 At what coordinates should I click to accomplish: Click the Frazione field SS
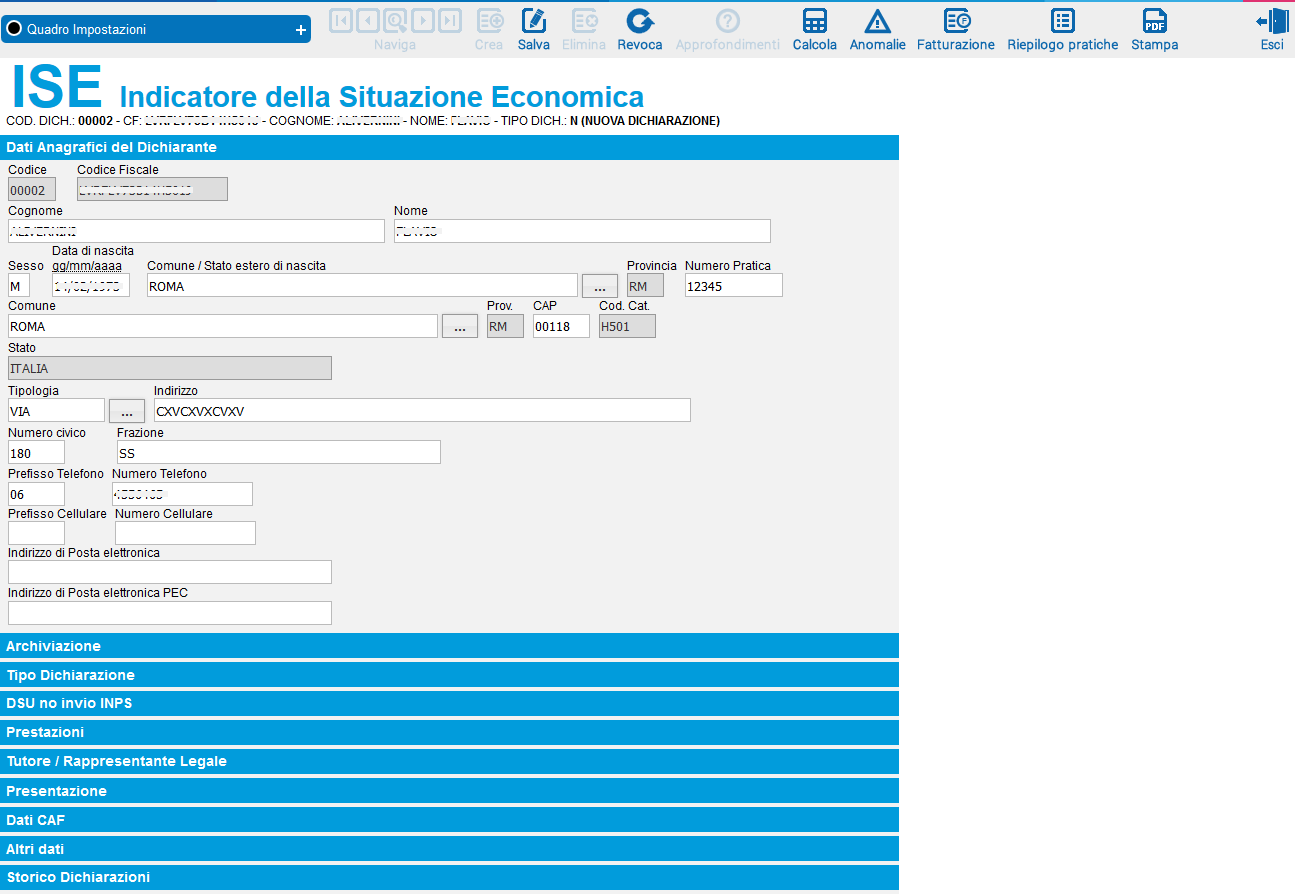click(x=279, y=453)
